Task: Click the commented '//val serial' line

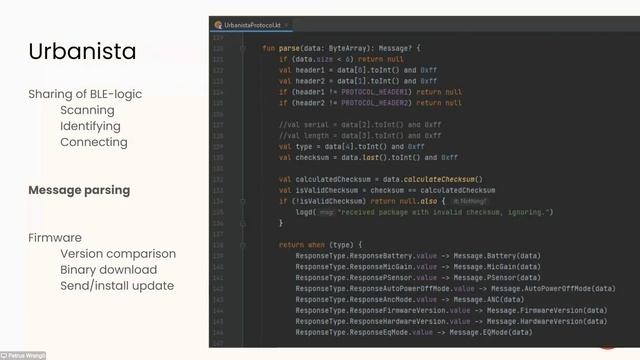Action: pyautogui.click(x=360, y=125)
